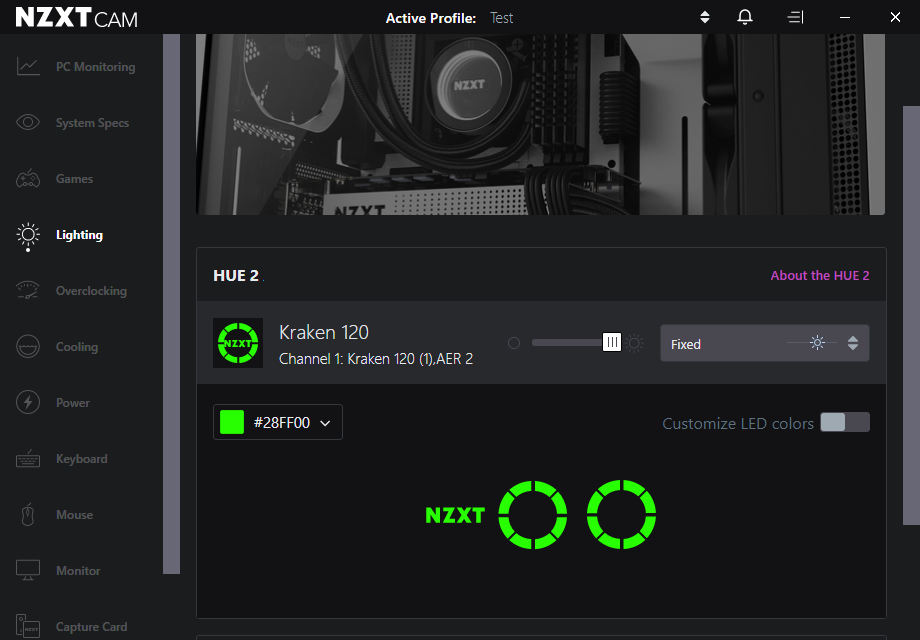Open the settings menu icon
The width and height of the screenshot is (920, 640).
pos(795,17)
